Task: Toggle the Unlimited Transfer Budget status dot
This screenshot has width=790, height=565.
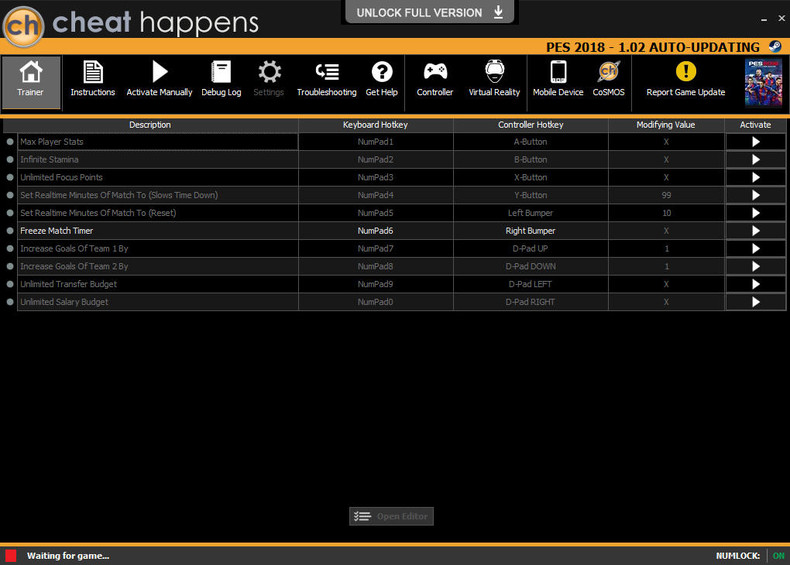Action: pyautogui.click(x=10, y=284)
